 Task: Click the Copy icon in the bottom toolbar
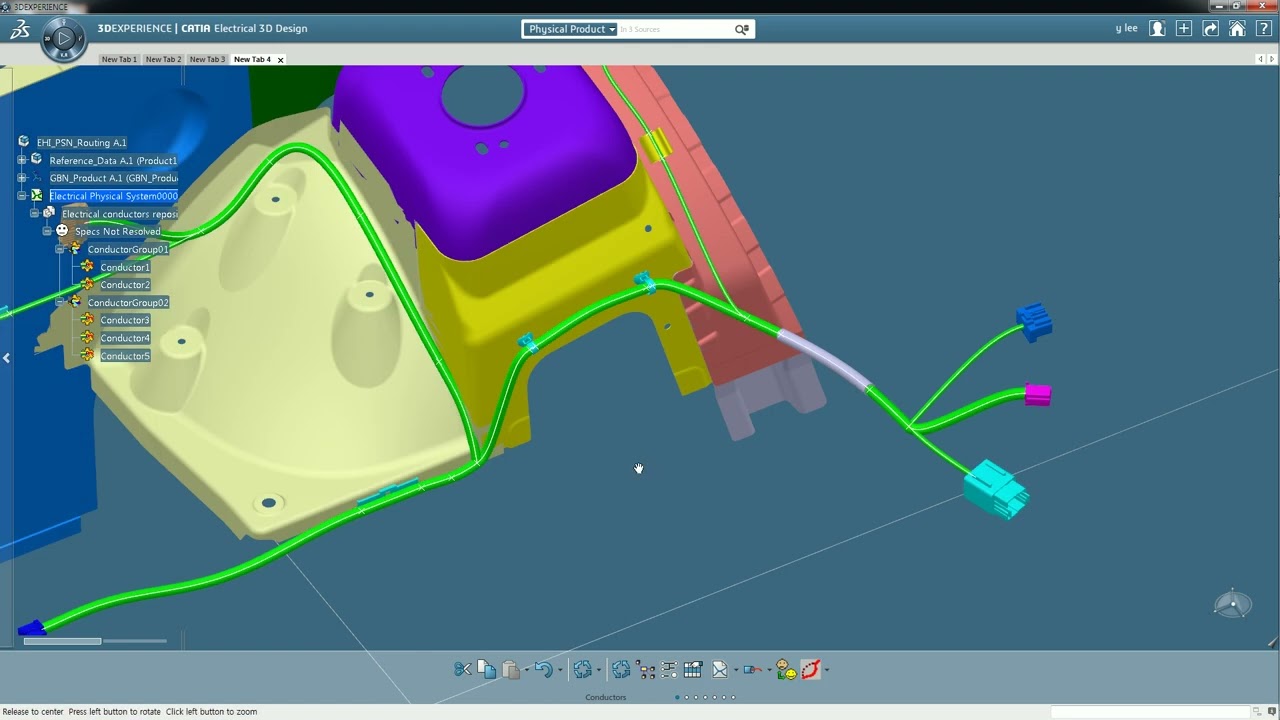487,669
